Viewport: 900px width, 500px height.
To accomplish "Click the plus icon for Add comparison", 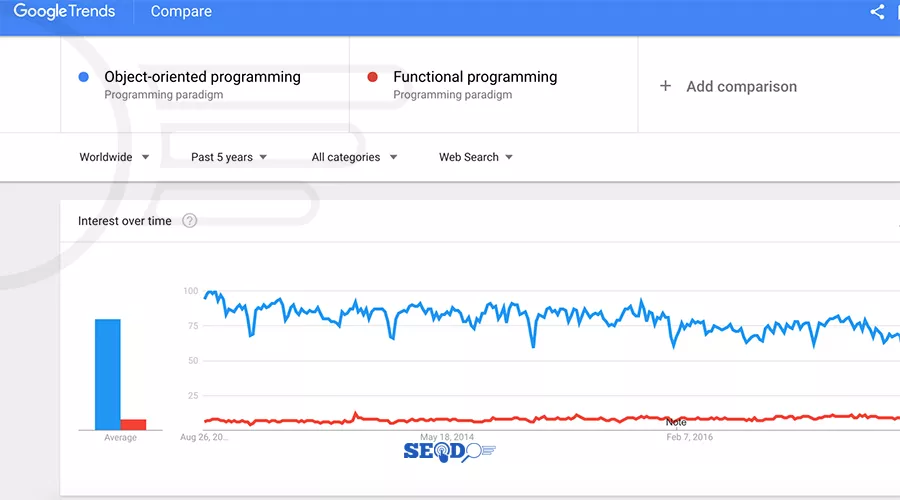I will (x=665, y=86).
